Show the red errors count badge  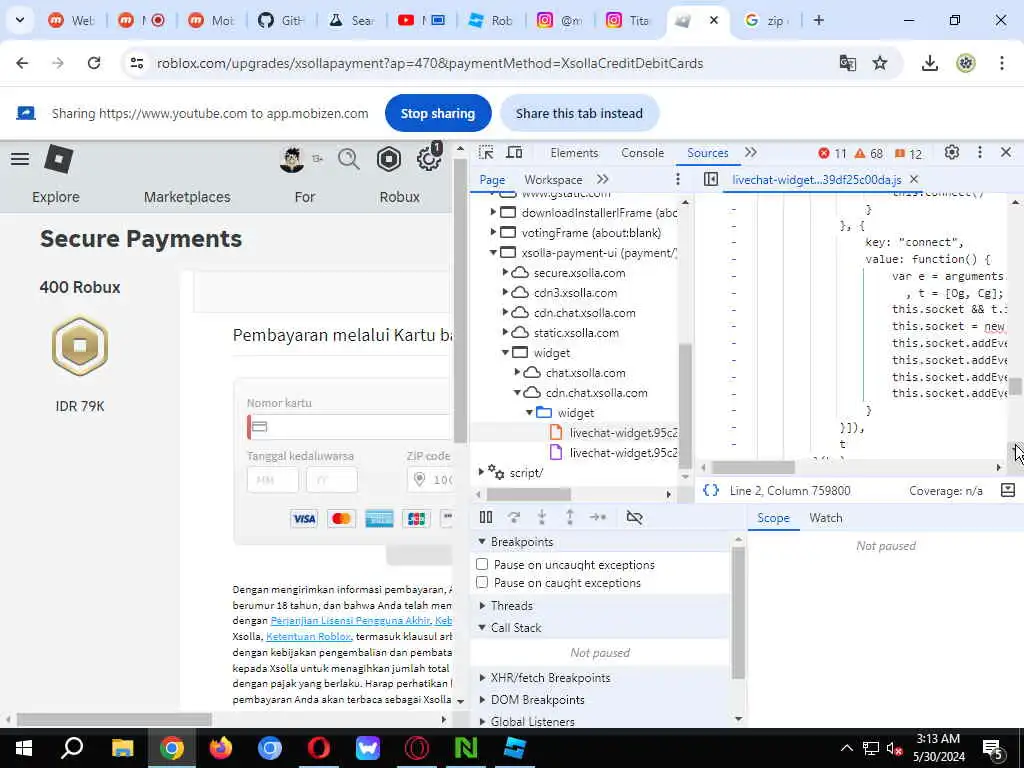832,153
